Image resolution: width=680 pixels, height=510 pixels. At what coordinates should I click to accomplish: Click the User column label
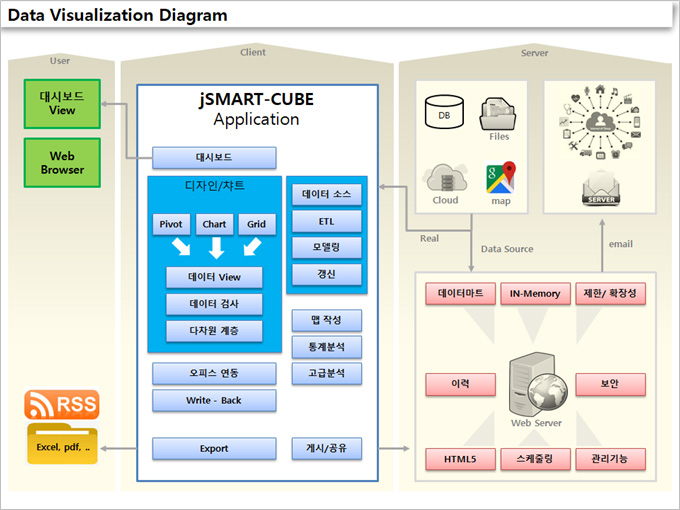[60, 61]
